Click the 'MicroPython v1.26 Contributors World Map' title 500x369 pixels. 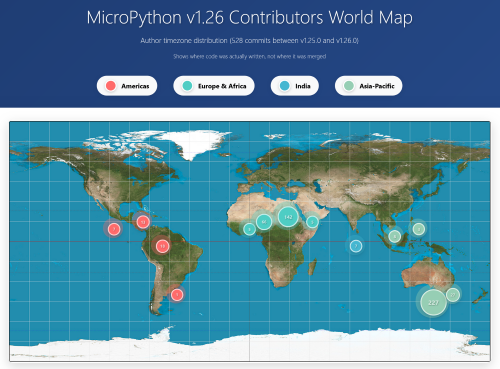[250, 17]
